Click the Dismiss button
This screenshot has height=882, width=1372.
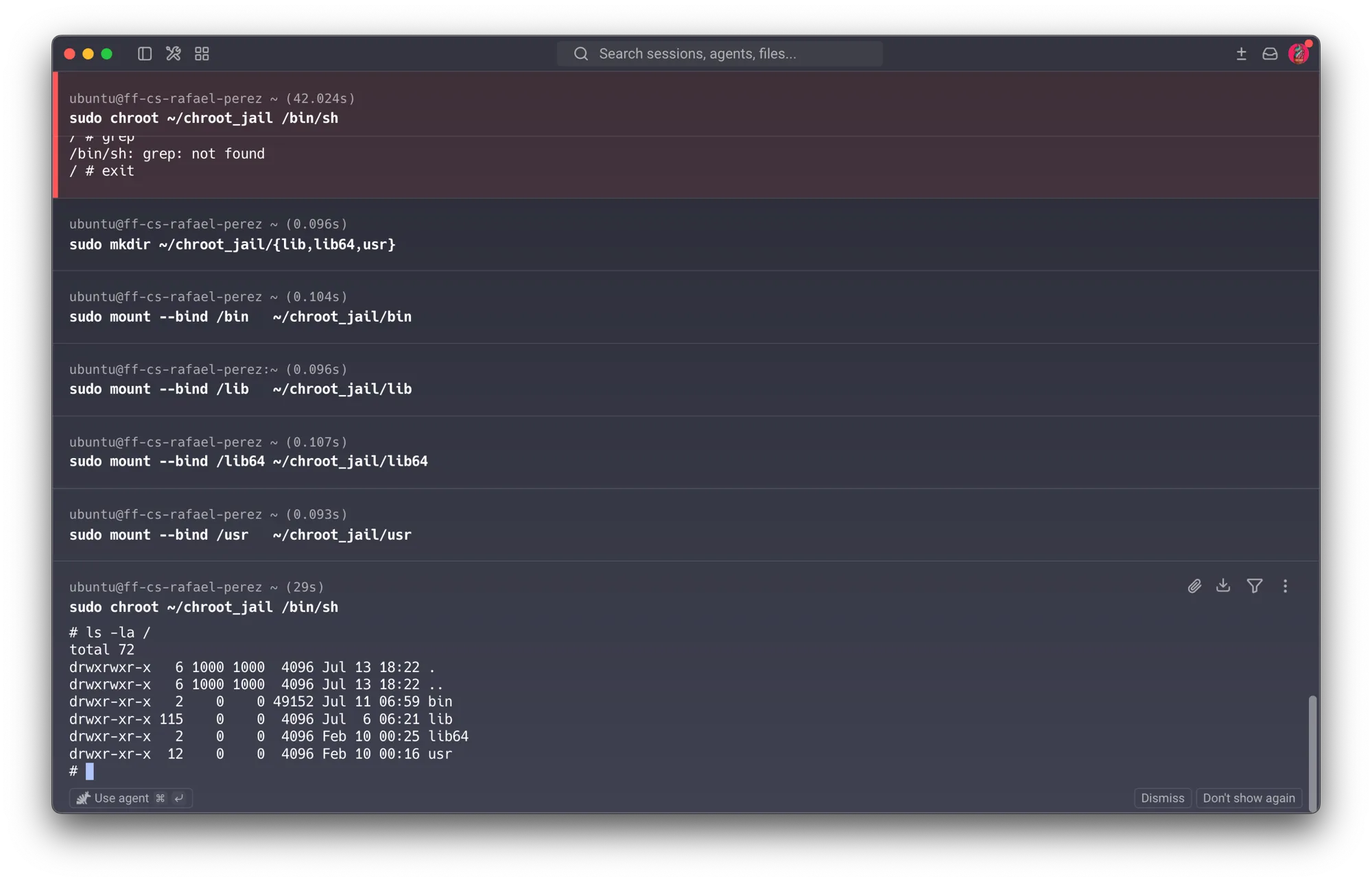pyautogui.click(x=1162, y=798)
